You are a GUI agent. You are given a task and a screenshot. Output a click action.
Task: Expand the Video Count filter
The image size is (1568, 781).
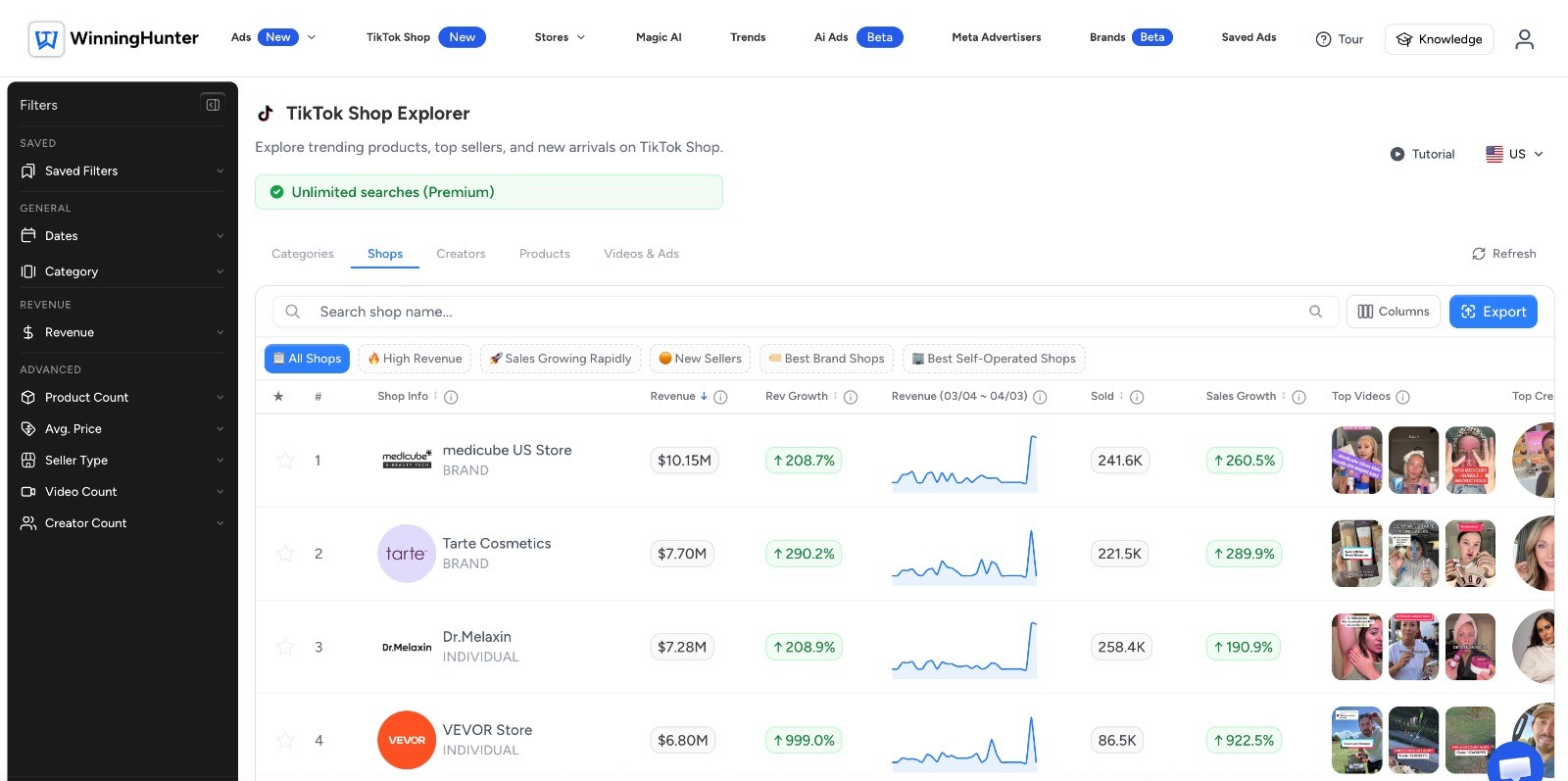(122, 491)
